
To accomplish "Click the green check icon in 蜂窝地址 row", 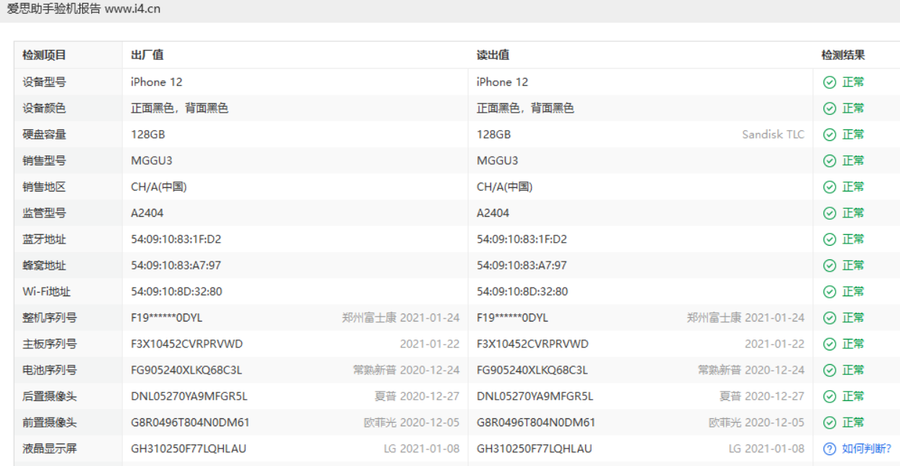I will (x=829, y=266).
